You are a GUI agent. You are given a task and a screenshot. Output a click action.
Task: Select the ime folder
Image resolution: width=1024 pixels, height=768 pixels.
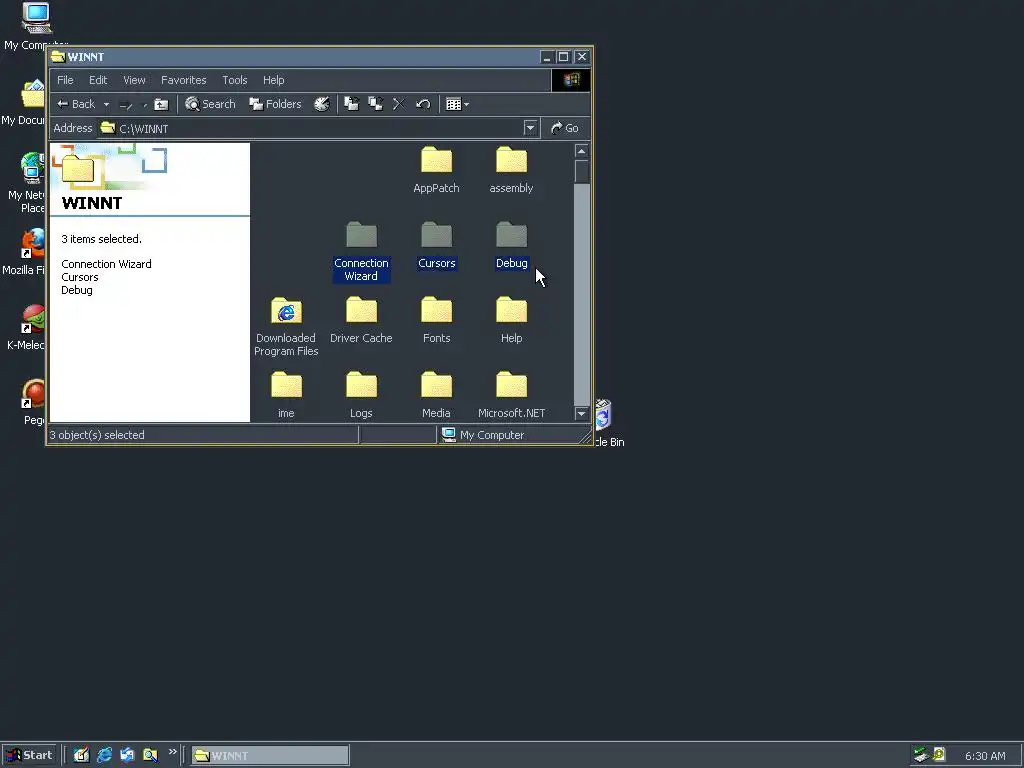click(286, 395)
